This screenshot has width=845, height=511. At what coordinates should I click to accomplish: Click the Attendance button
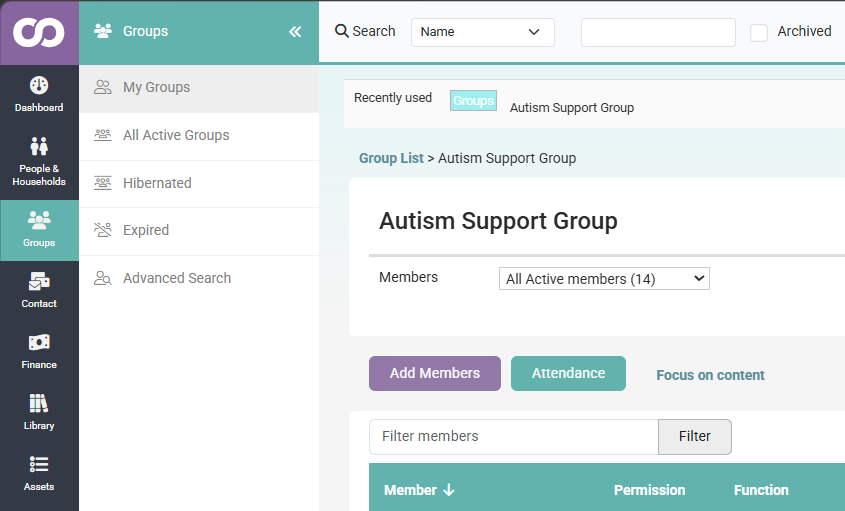pyautogui.click(x=568, y=373)
